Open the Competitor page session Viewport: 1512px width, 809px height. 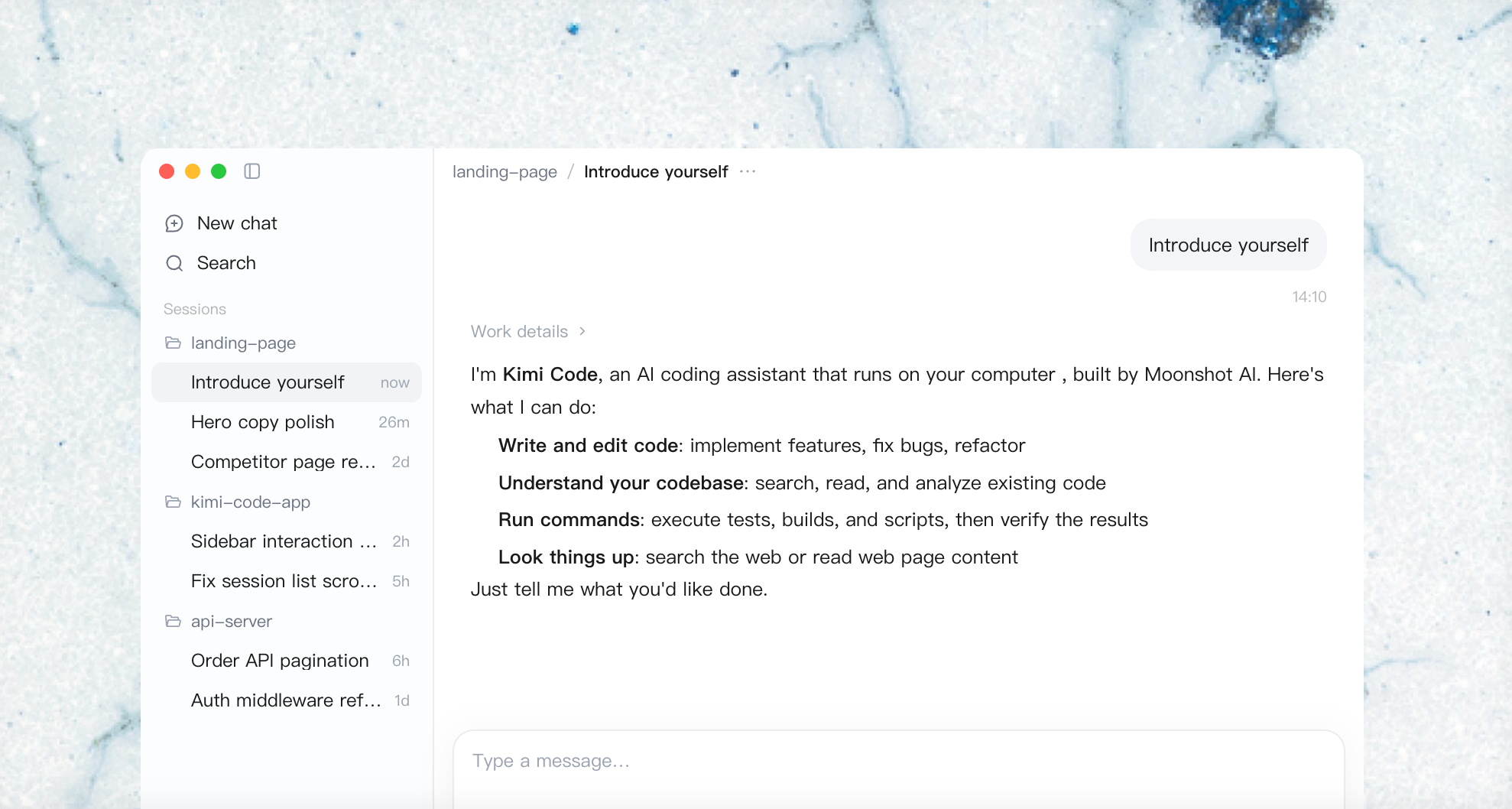point(287,462)
